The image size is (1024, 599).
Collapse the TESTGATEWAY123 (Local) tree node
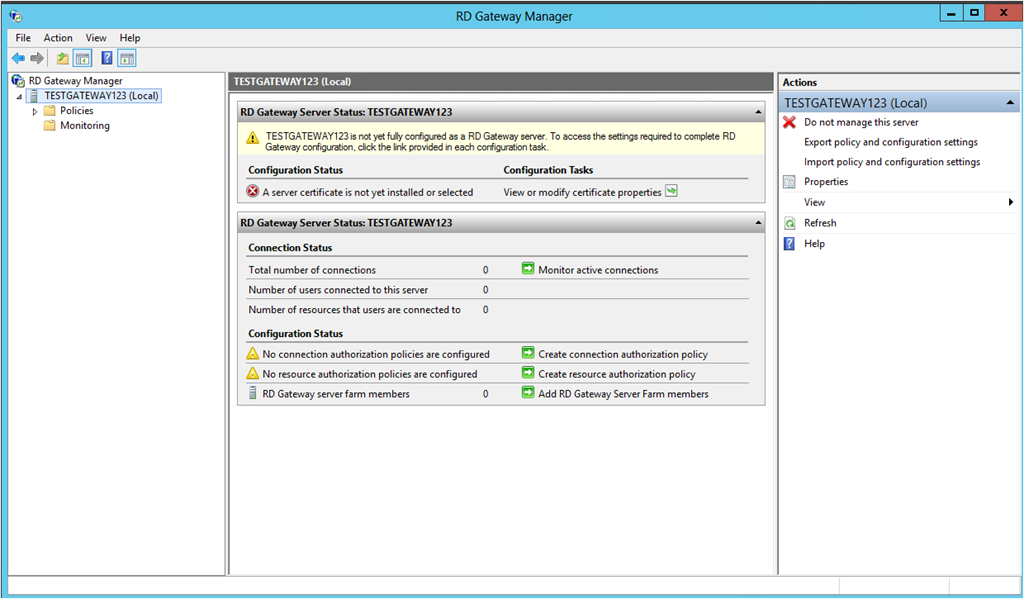(x=20, y=97)
